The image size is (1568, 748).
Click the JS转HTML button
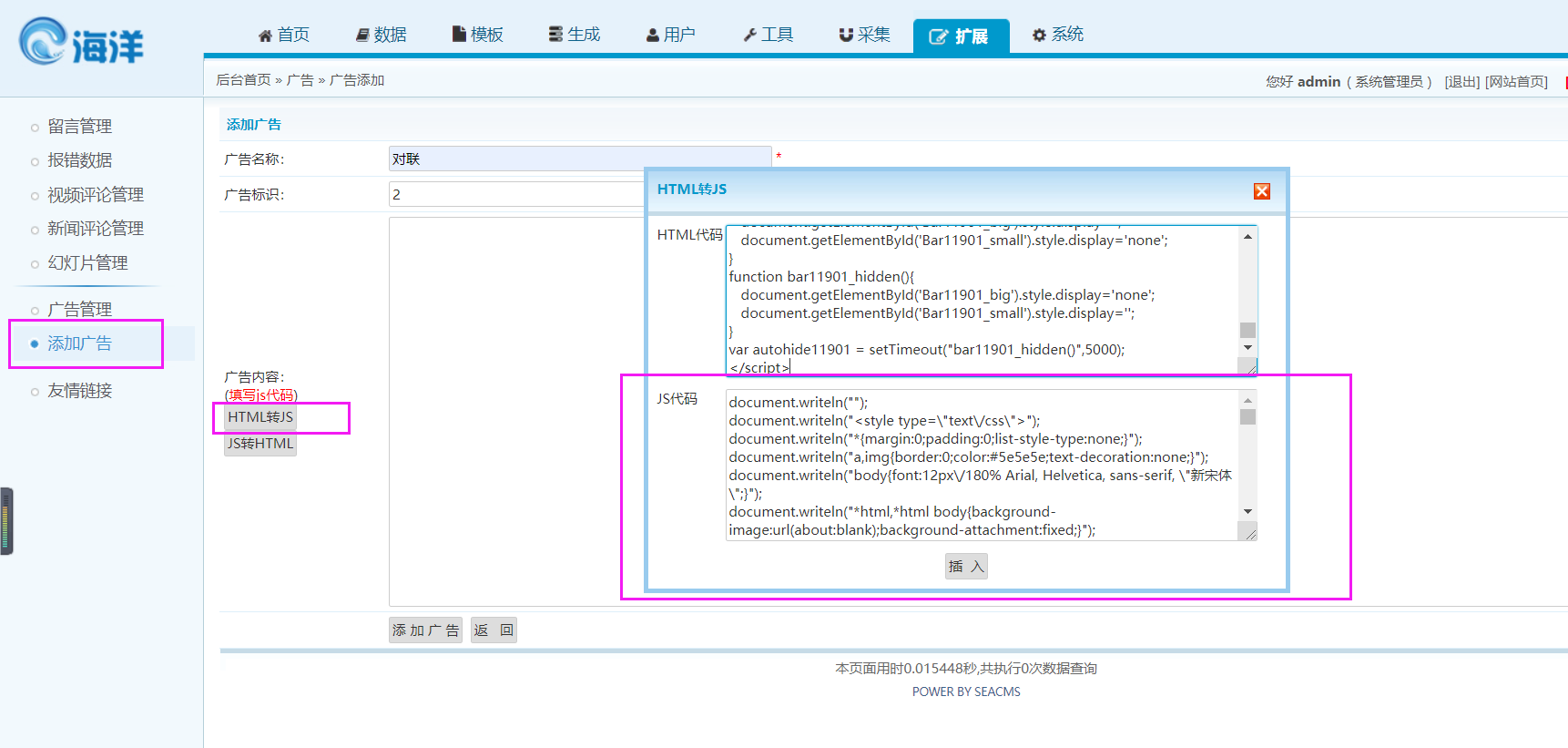point(260,444)
